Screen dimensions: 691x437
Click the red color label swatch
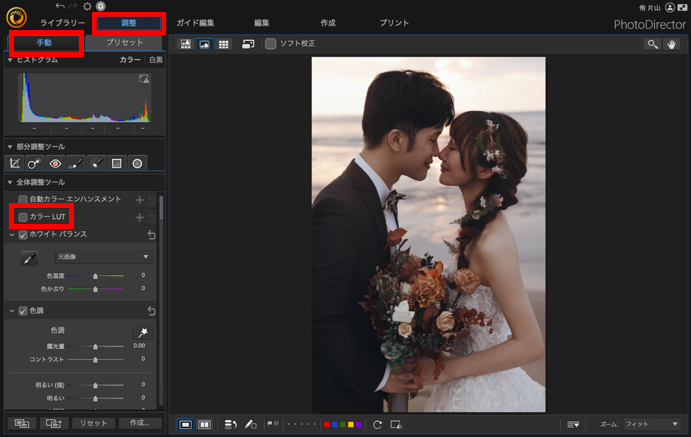coord(327,425)
